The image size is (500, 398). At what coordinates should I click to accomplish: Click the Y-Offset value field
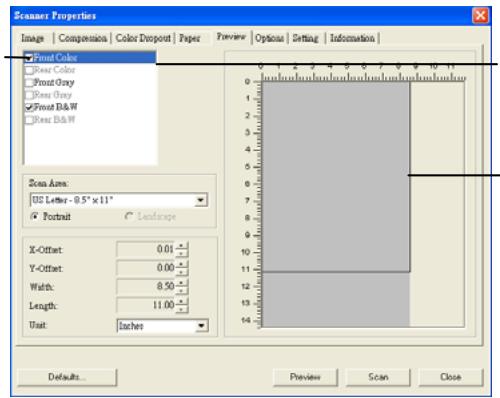coord(146,268)
